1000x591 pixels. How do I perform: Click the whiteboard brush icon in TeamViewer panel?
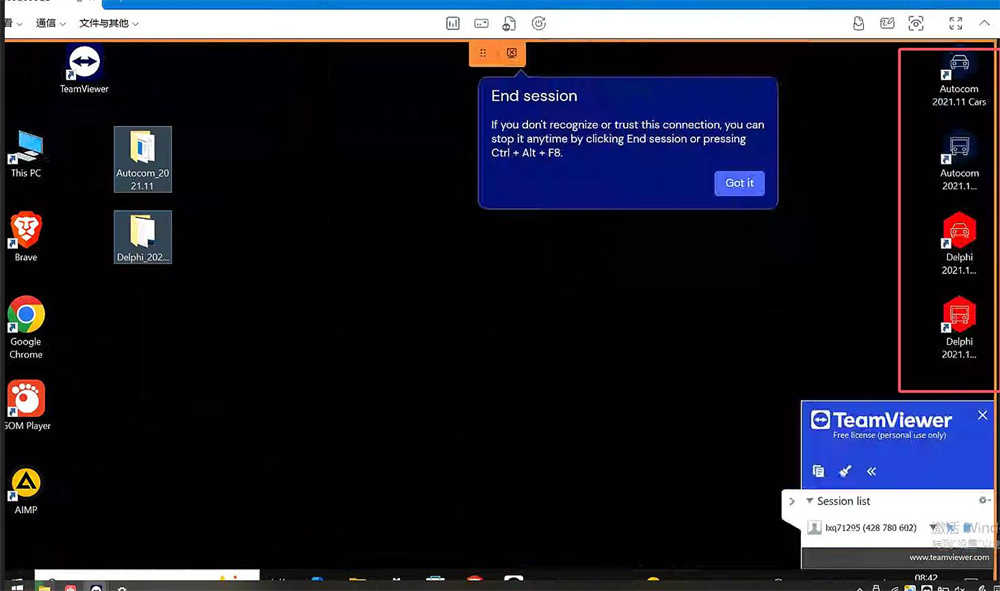tap(845, 471)
